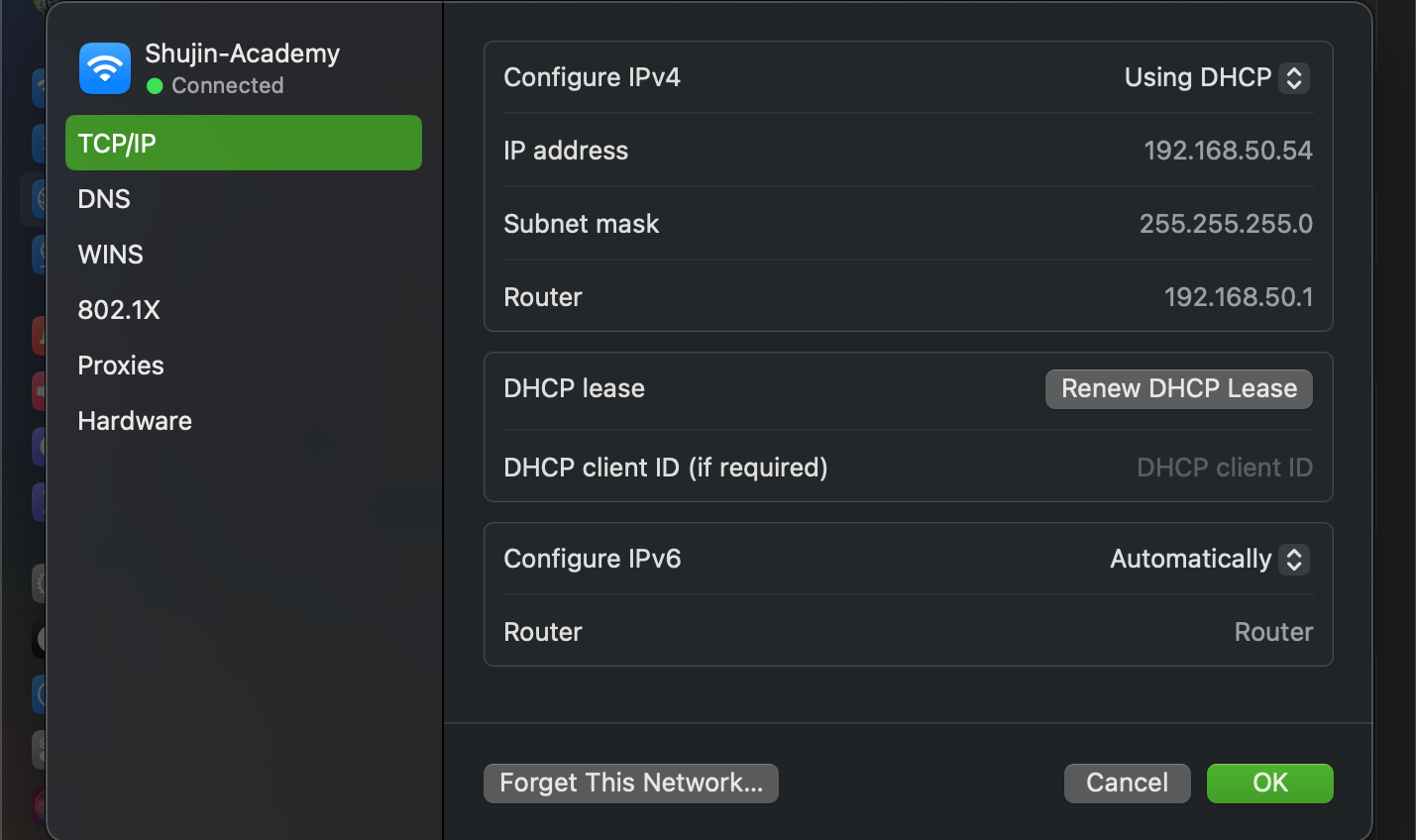Click the Subnet mask 255.255.255.0 value
Image resolution: width=1416 pixels, height=840 pixels.
point(1226,223)
